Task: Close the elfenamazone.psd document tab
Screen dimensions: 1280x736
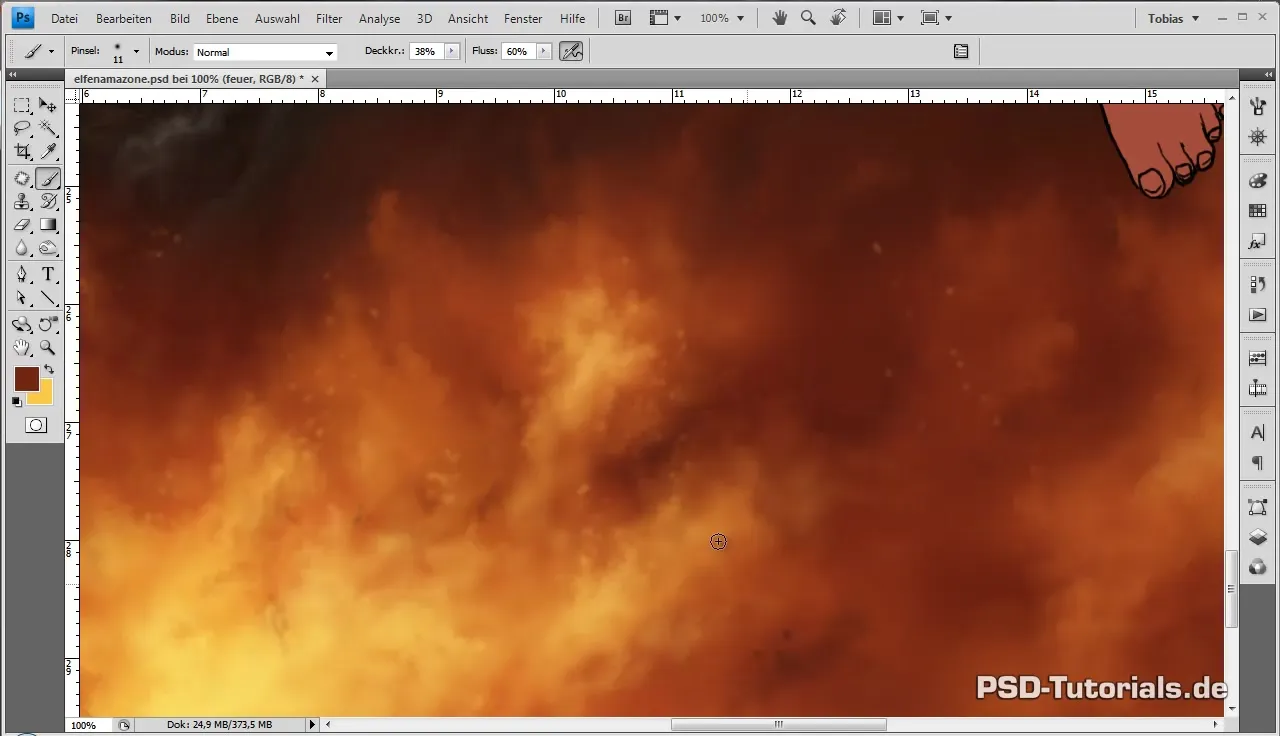Action: [x=315, y=78]
